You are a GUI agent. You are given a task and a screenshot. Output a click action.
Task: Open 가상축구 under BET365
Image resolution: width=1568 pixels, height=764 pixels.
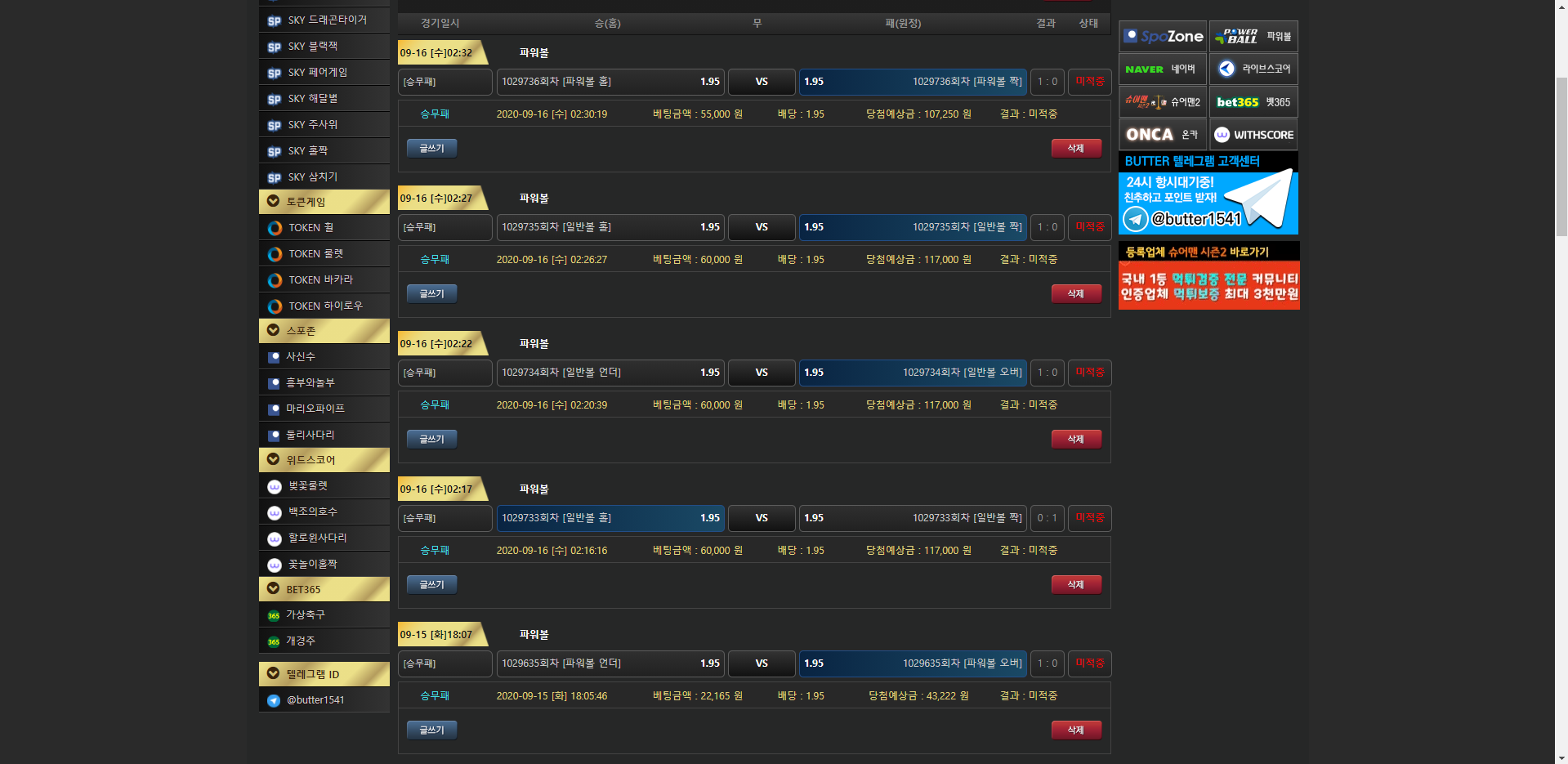(305, 614)
